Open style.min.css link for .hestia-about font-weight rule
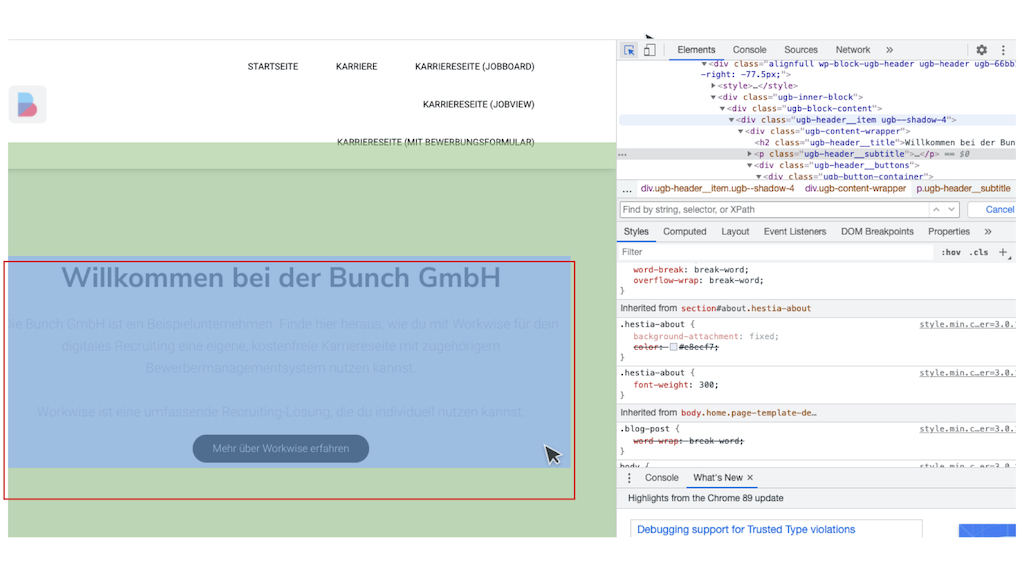1024x576 pixels. [x=967, y=373]
